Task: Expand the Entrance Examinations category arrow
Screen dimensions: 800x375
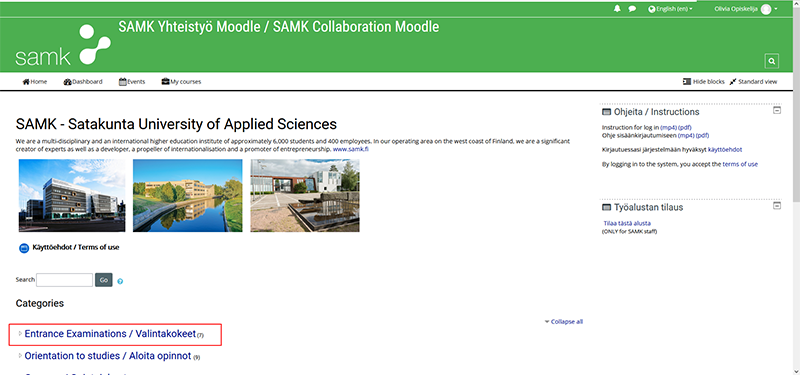Action: [20, 334]
